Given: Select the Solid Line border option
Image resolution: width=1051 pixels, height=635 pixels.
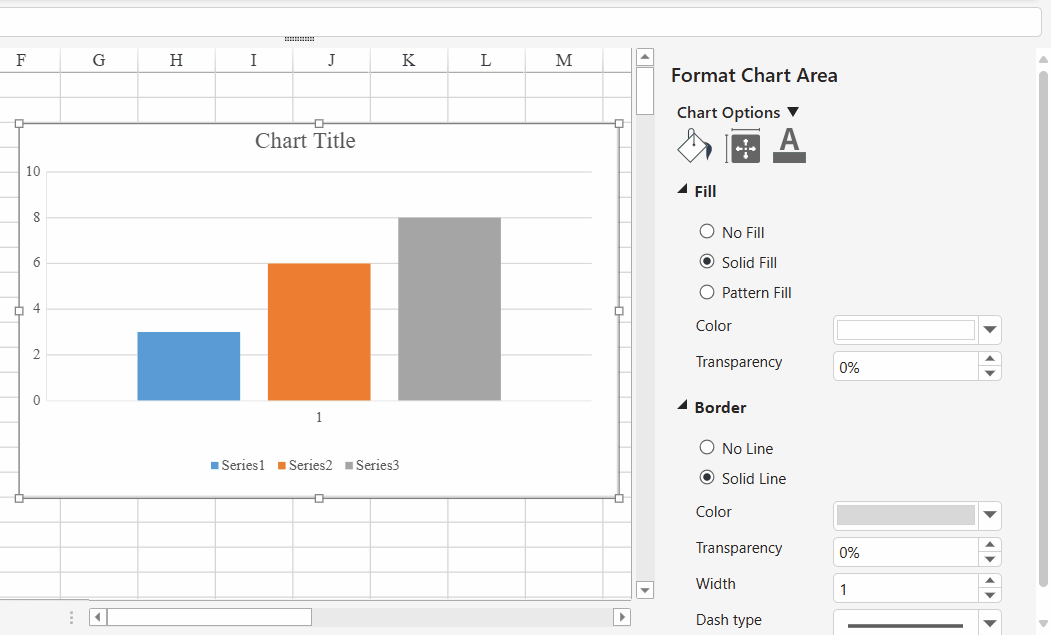Looking at the screenshot, I should click(706, 477).
